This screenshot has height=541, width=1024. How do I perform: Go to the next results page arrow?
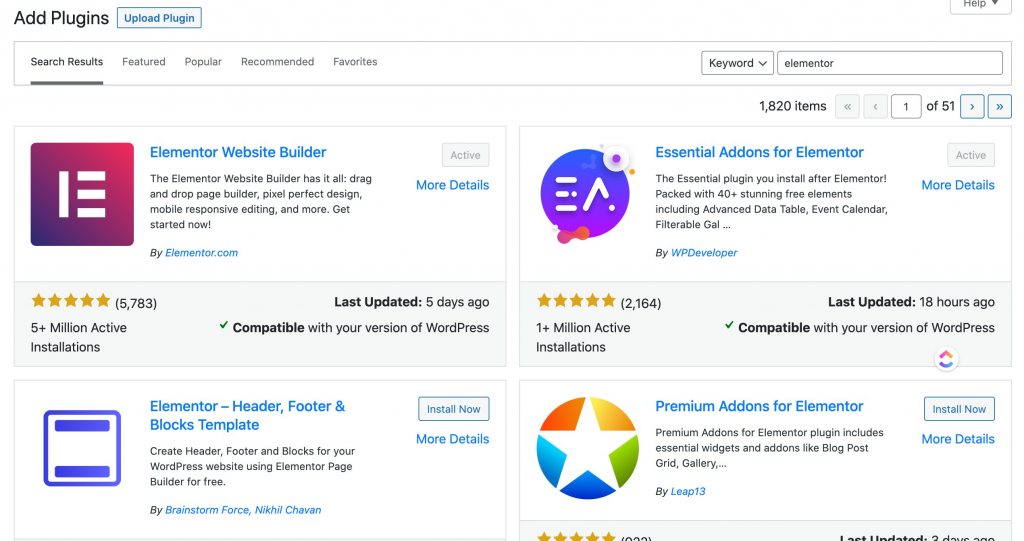pyautogui.click(x=972, y=107)
